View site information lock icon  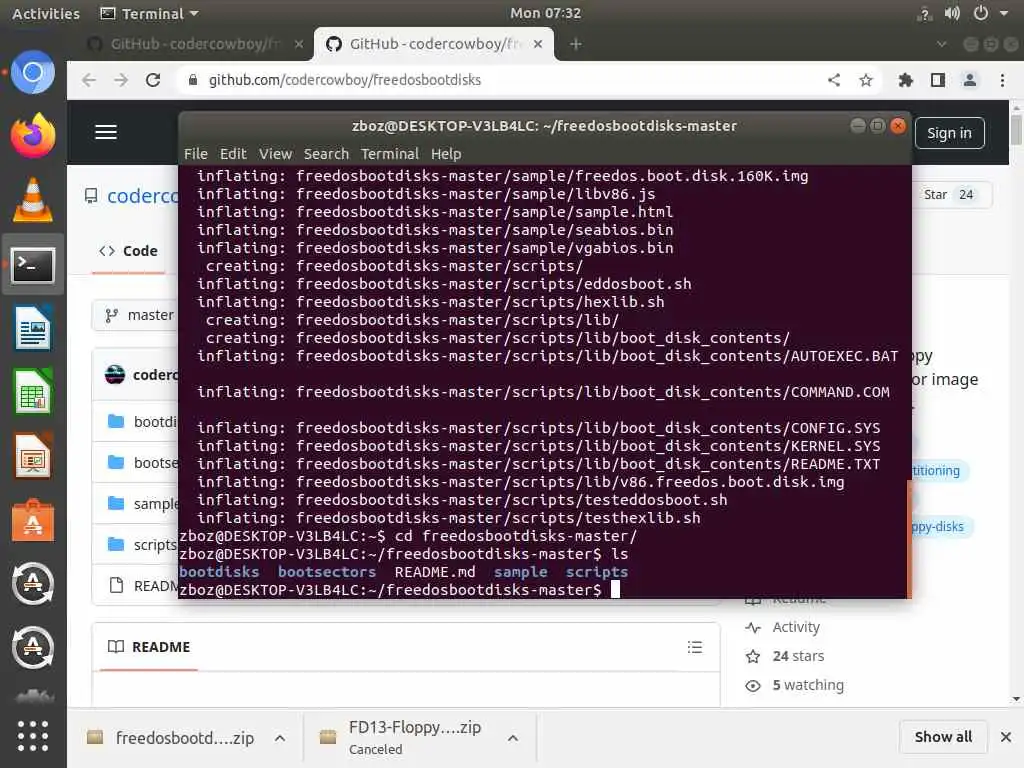pyautogui.click(x=193, y=80)
